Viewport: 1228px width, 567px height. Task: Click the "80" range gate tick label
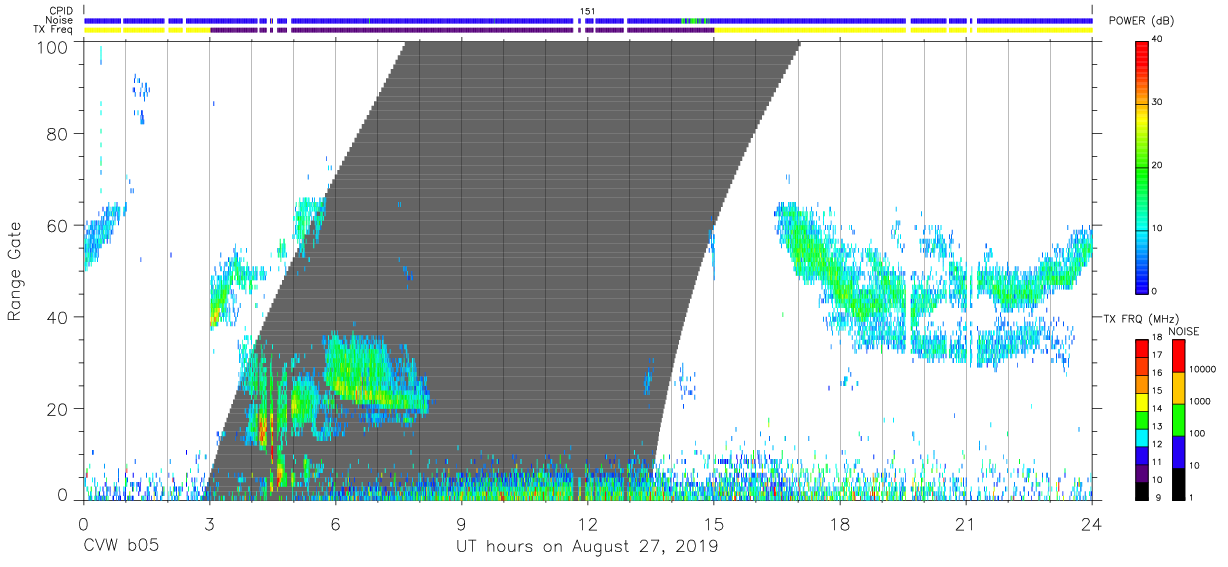[59, 134]
